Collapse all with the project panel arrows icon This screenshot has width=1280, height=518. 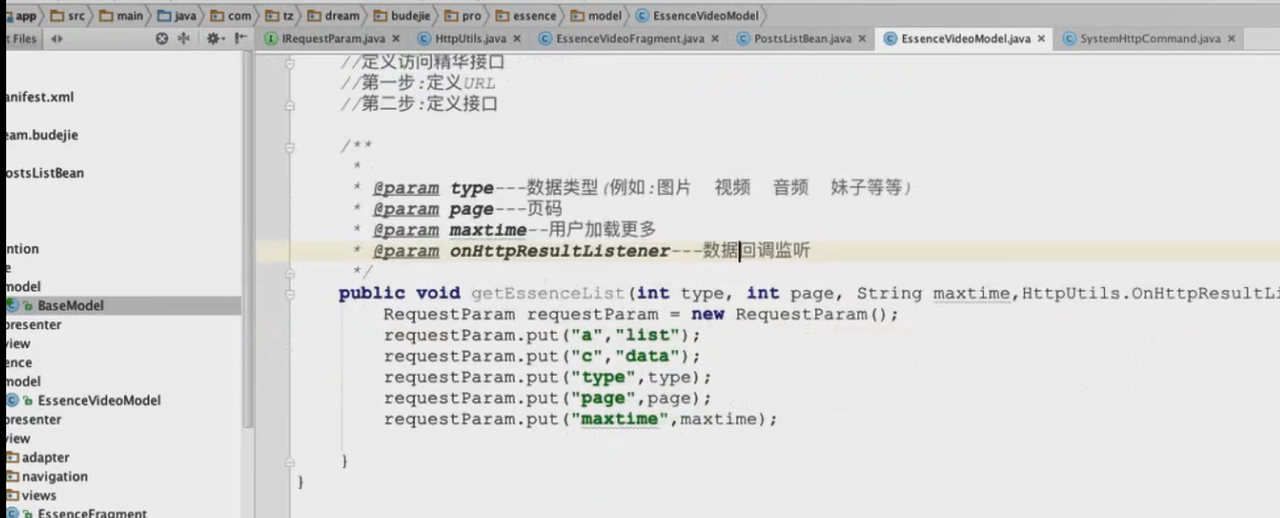click(184, 39)
